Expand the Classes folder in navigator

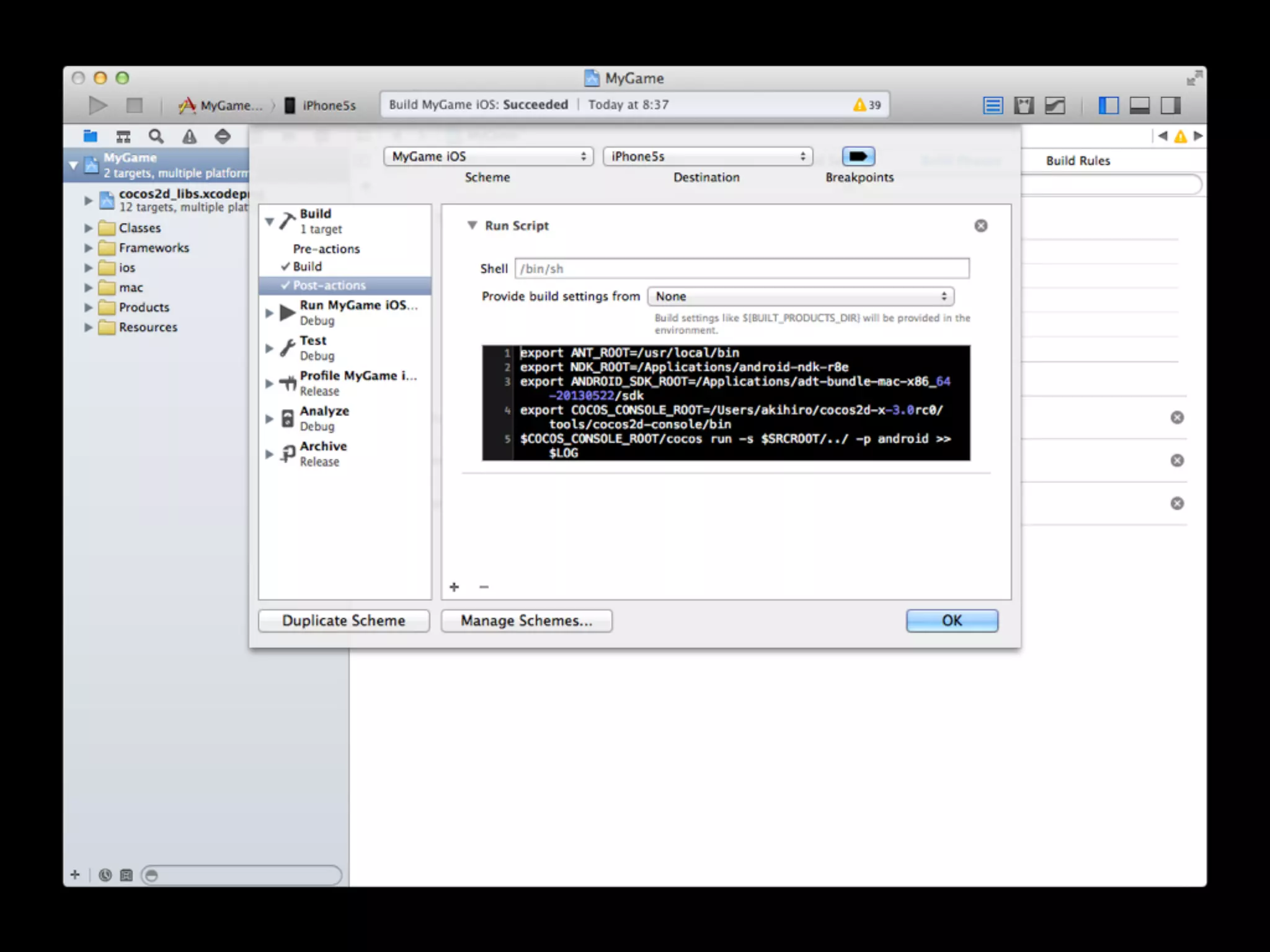(88, 228)
